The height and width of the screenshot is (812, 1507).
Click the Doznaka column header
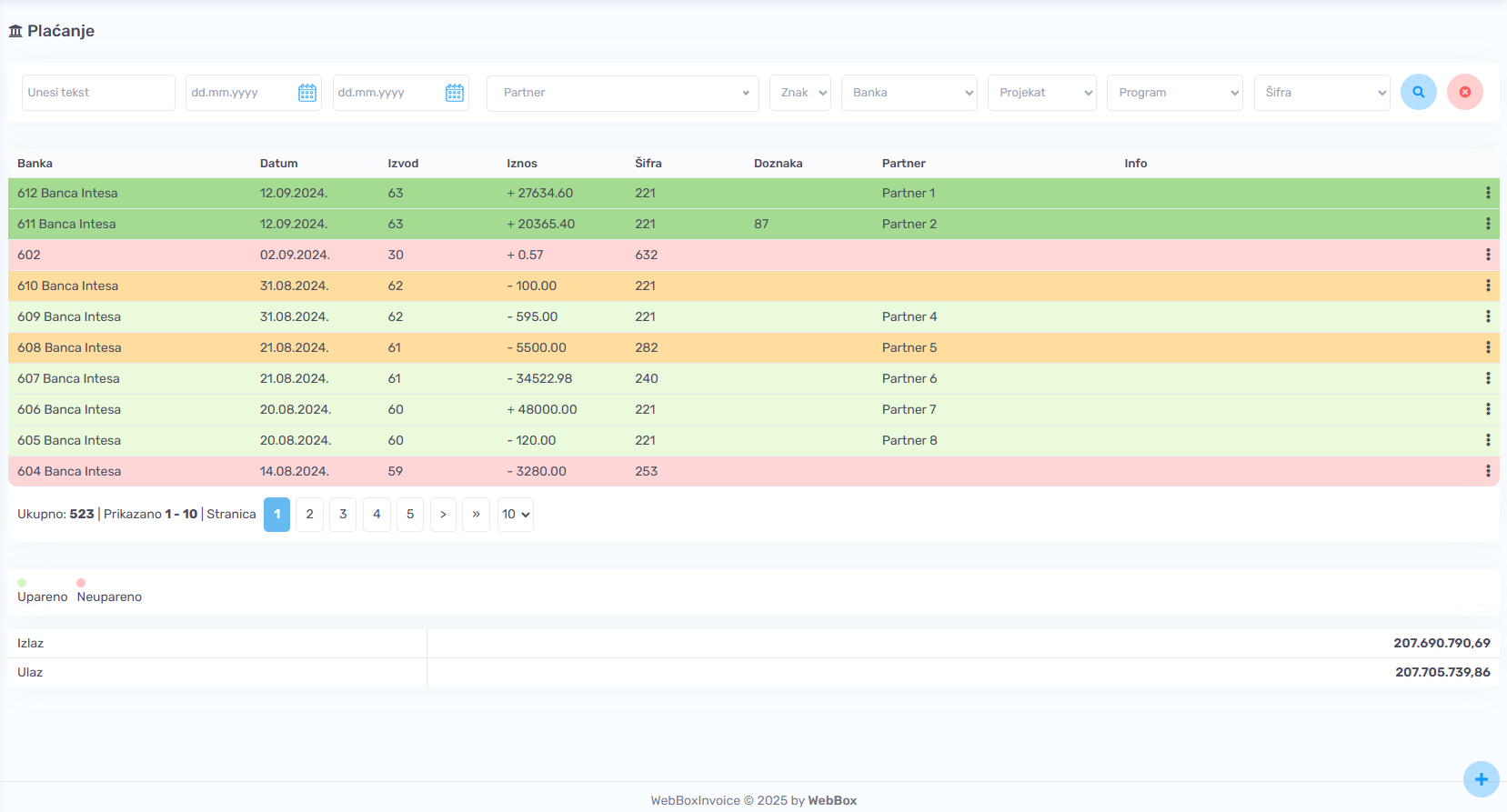779,164
